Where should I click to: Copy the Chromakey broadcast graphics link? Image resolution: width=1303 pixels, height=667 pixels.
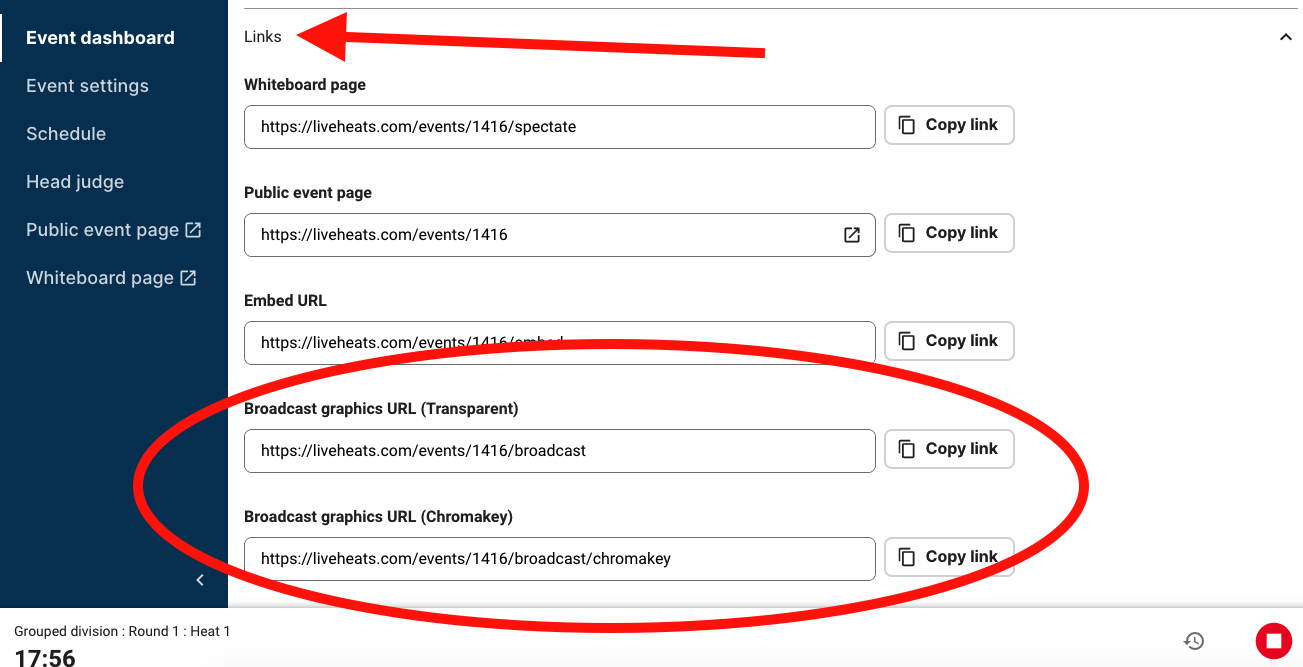[x=949, y=557]
